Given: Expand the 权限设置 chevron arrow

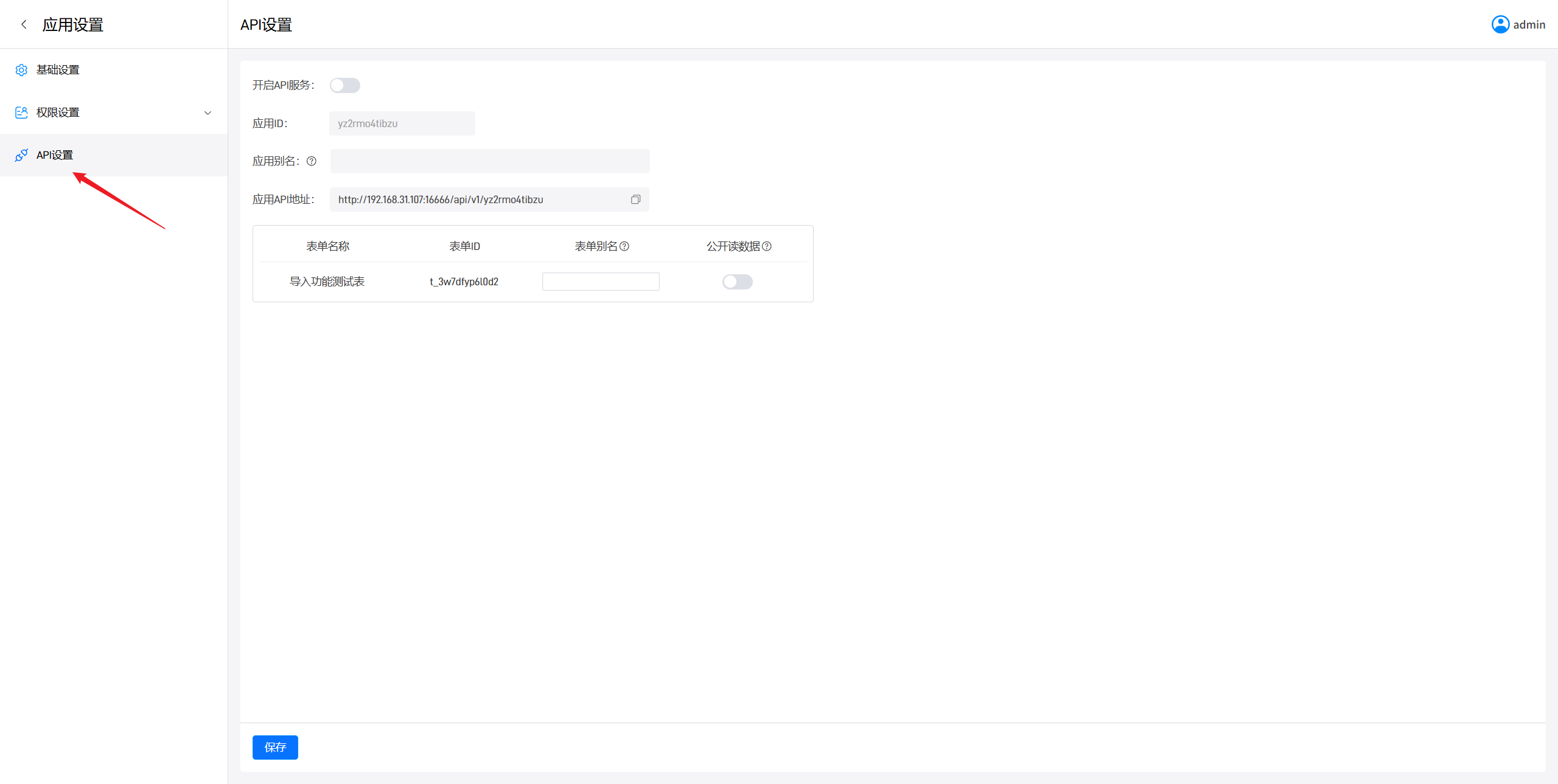Looking at the screenshot, I should tap(208, 113).
